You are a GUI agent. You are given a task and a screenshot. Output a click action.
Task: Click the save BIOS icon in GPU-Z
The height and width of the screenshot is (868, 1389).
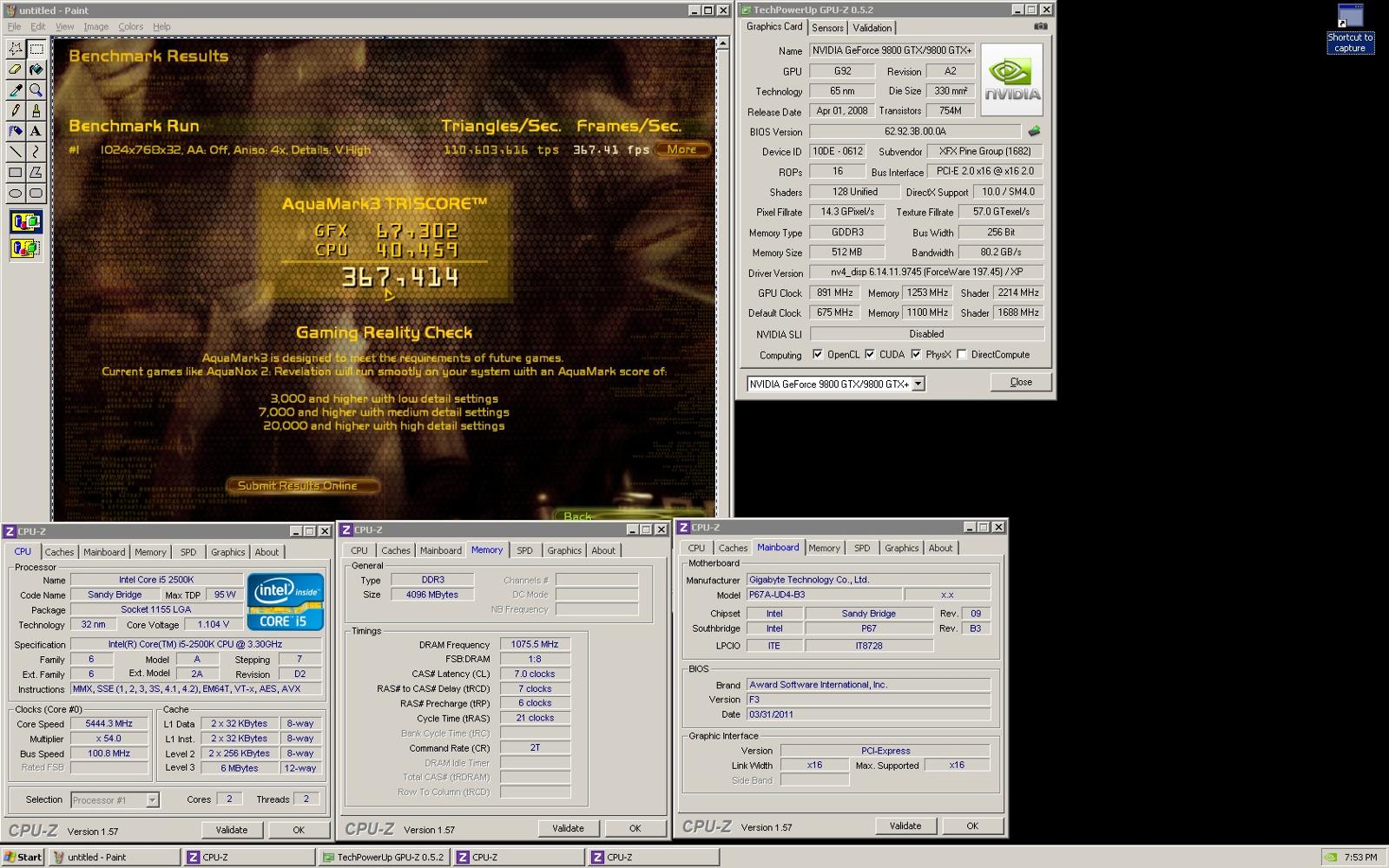1034,132
